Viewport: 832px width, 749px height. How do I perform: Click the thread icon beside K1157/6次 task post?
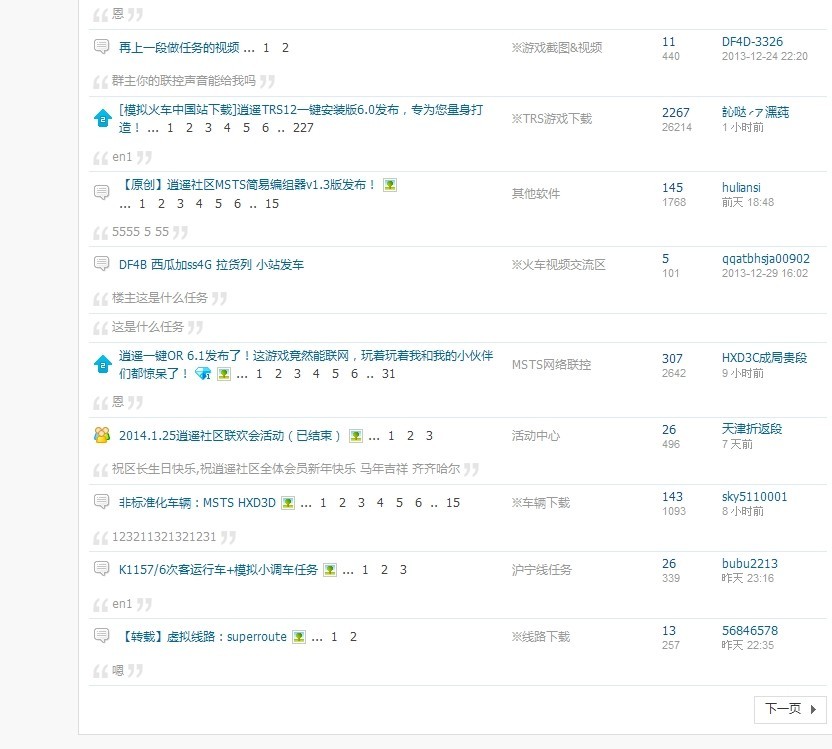pyautogui.click(x=102, y=569)
